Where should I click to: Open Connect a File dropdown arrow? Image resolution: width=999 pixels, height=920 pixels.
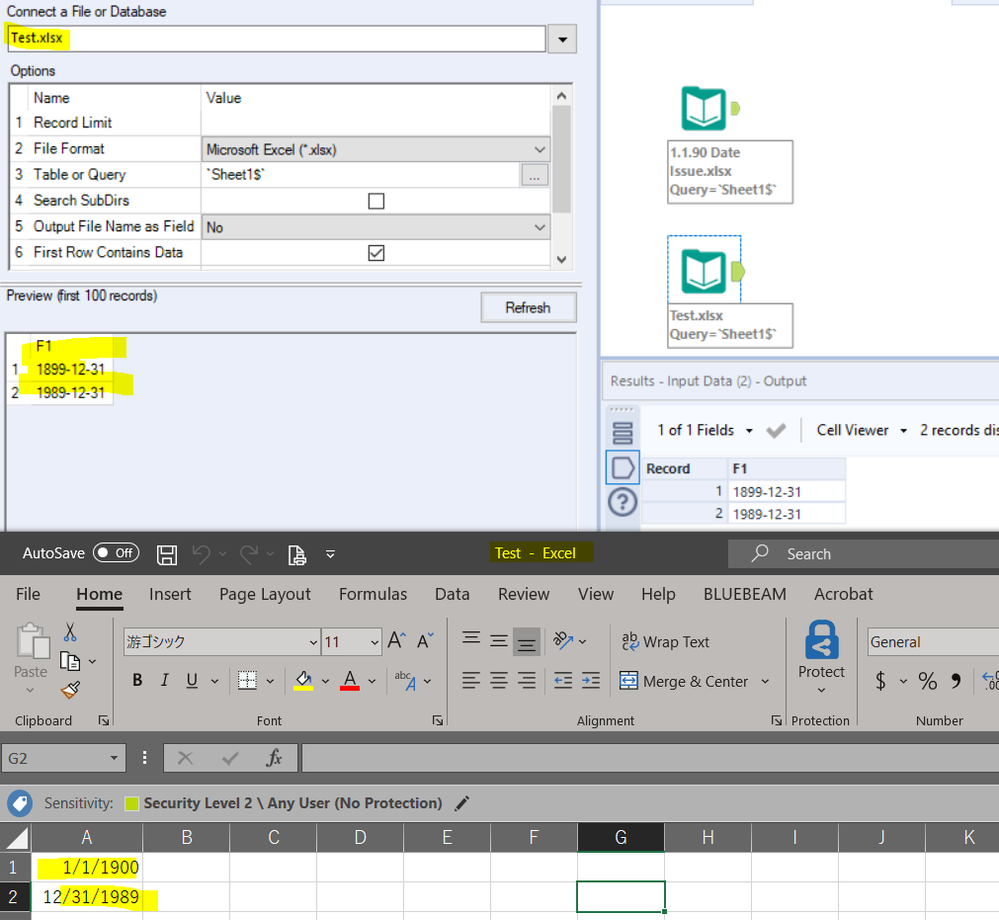point(563,40)
